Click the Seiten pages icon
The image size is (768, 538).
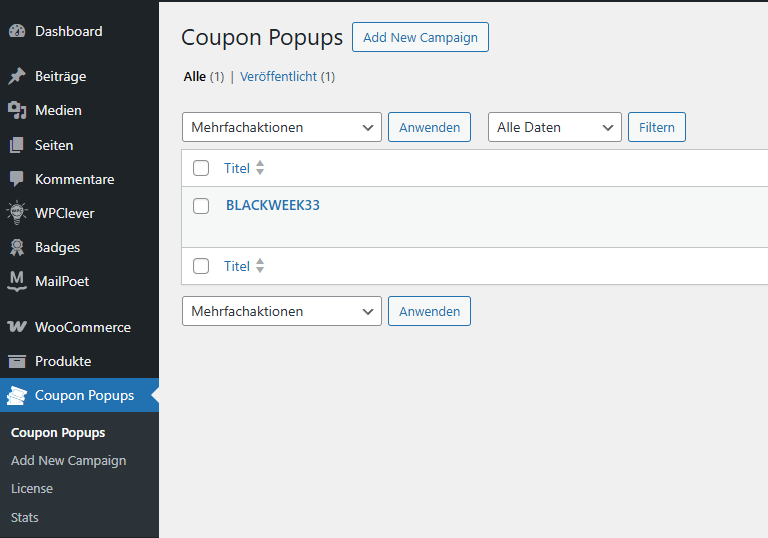[17, 145]
